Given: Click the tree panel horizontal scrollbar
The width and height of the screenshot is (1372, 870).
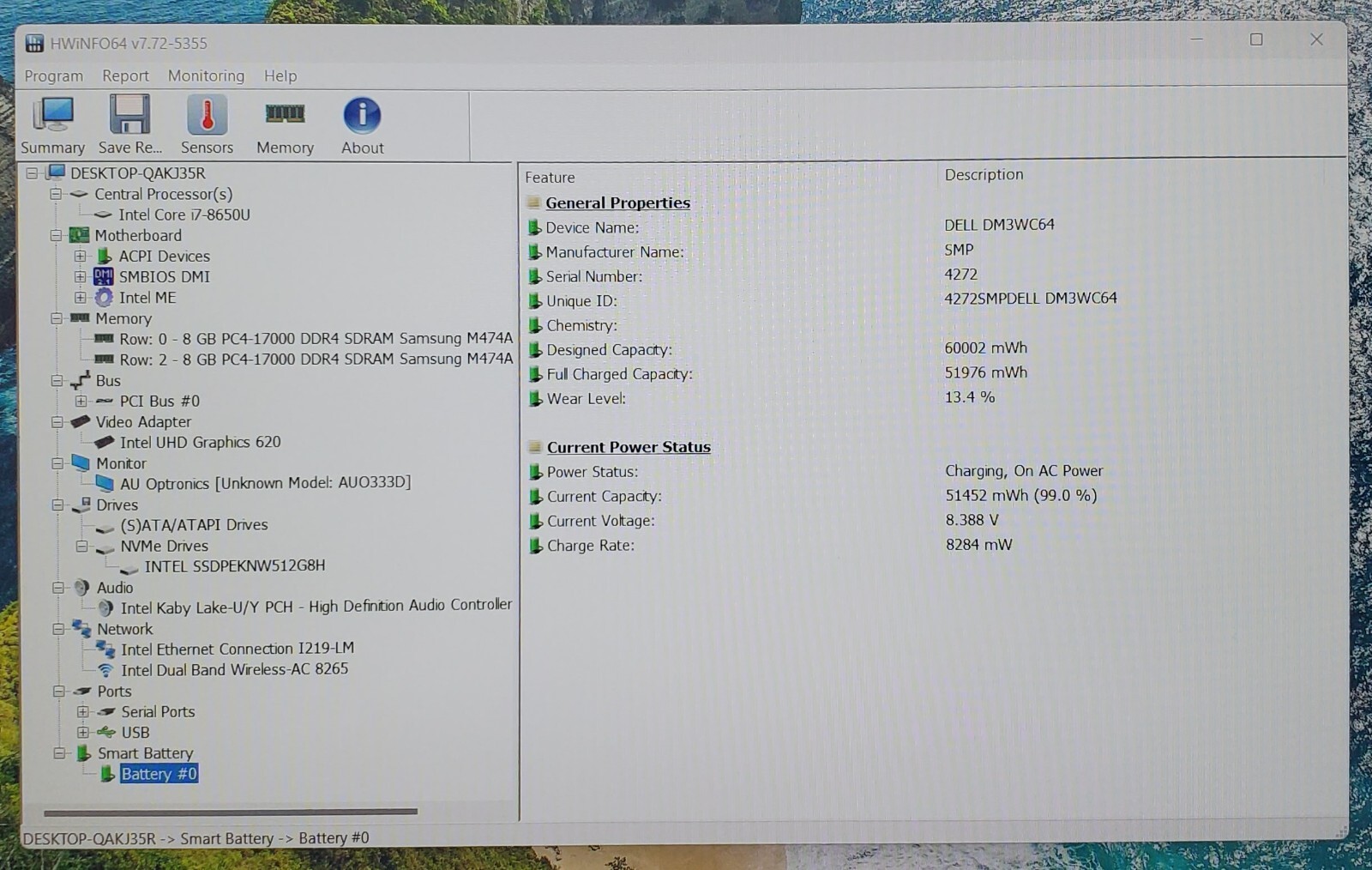Looking at the screenshot, I should 231,811.
